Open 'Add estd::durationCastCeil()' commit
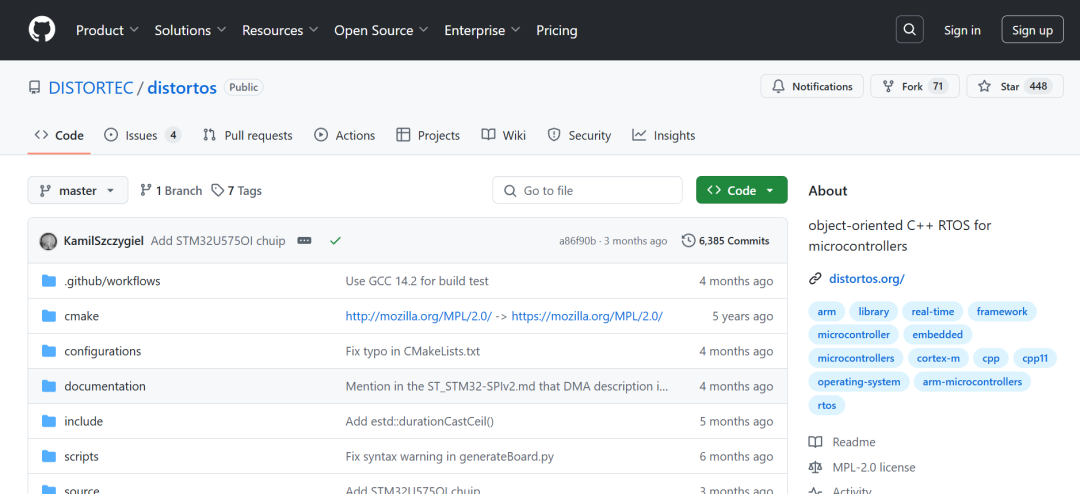The width and height of the screenshot is (1080, 494). coord(419,422)
